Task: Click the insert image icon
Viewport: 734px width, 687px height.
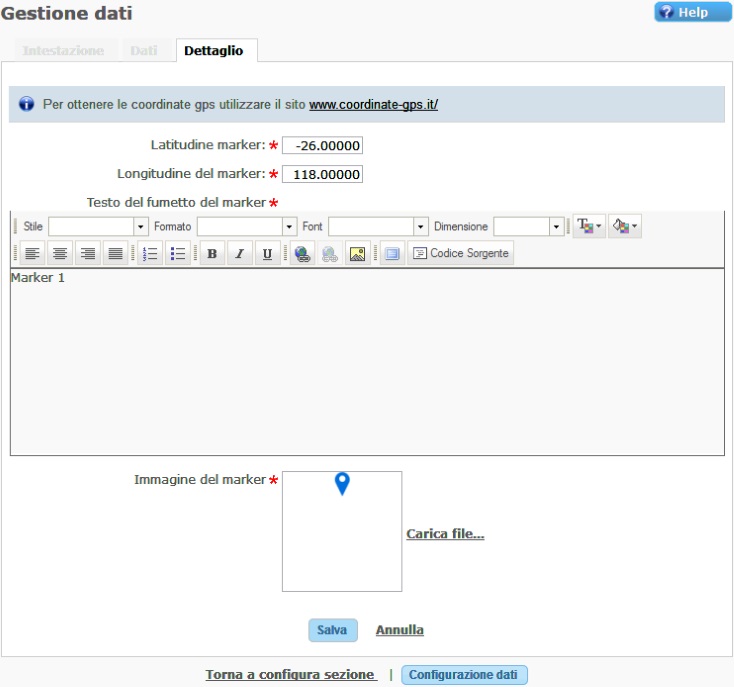Action: click(x=357, y=254)
